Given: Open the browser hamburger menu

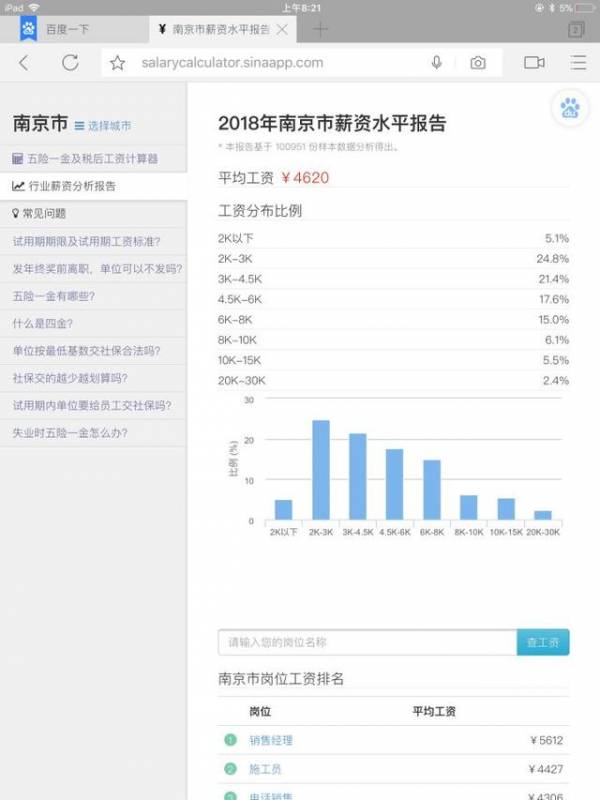Looking at the screenshot, I should pos(578,62).
